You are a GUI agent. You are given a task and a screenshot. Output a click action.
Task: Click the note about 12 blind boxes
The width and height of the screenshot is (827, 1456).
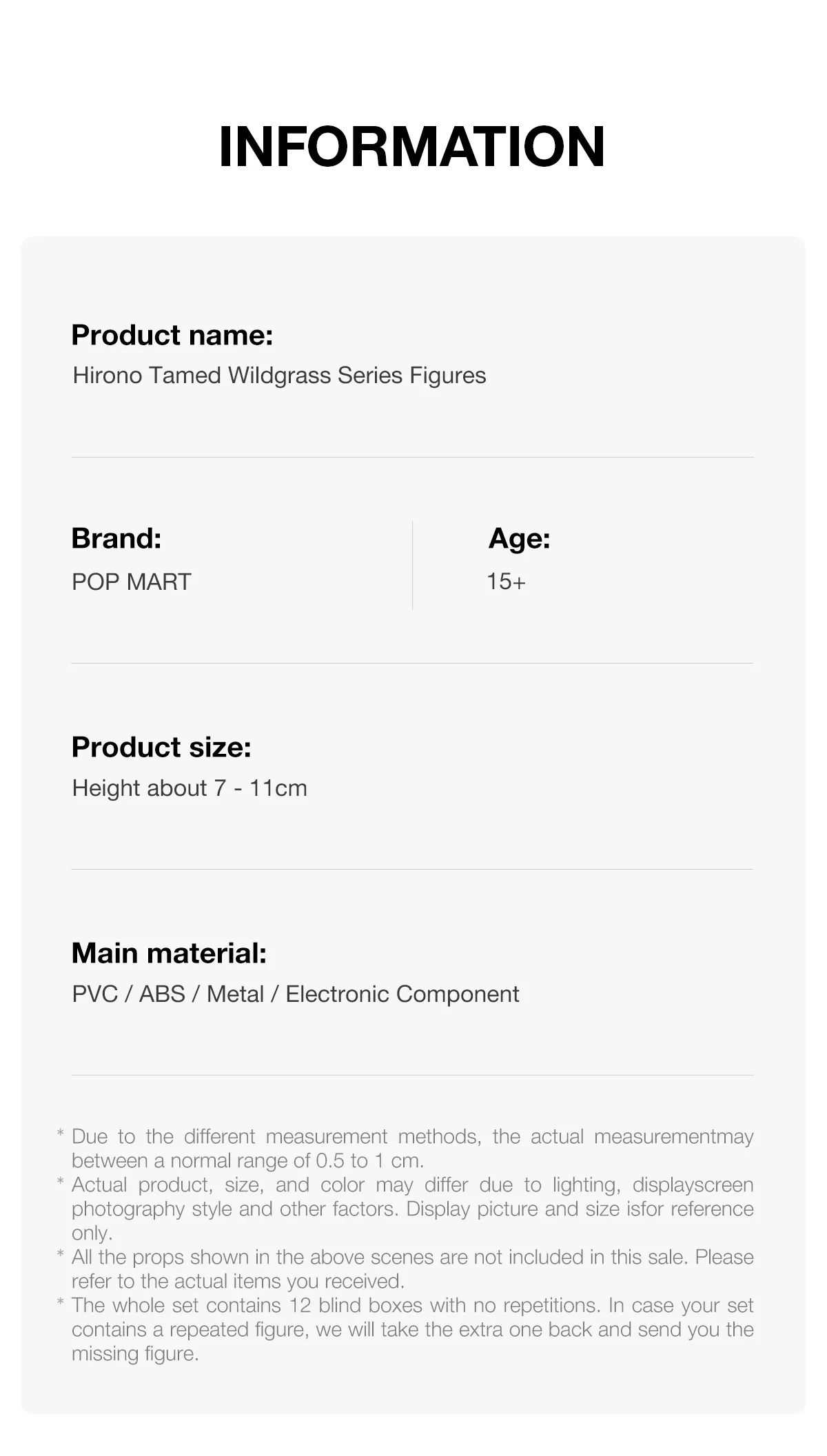(412, 1329)
